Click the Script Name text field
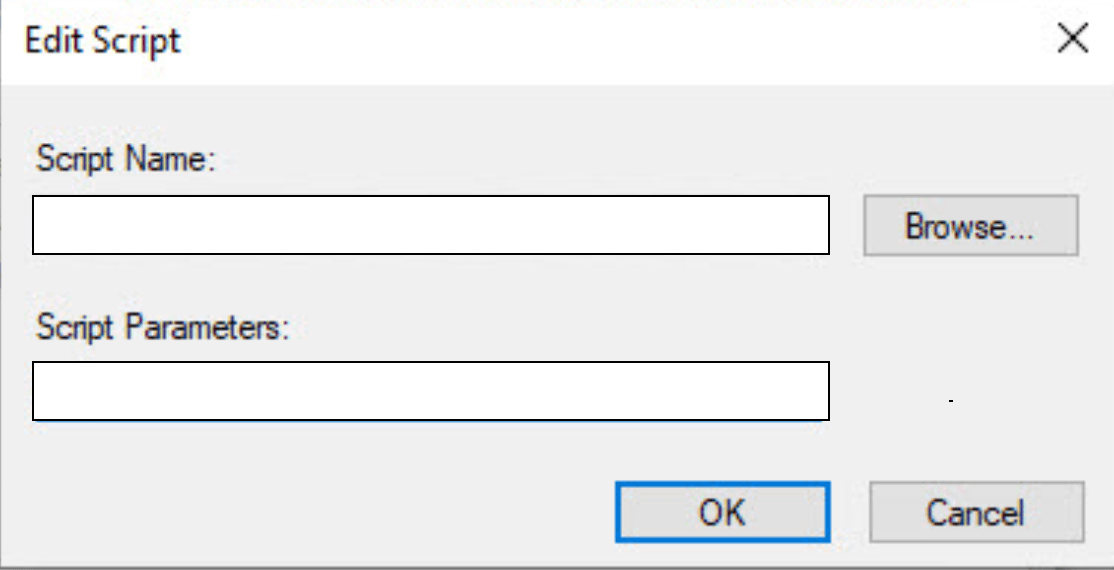 pyautogui.click(x=431, y=225)
